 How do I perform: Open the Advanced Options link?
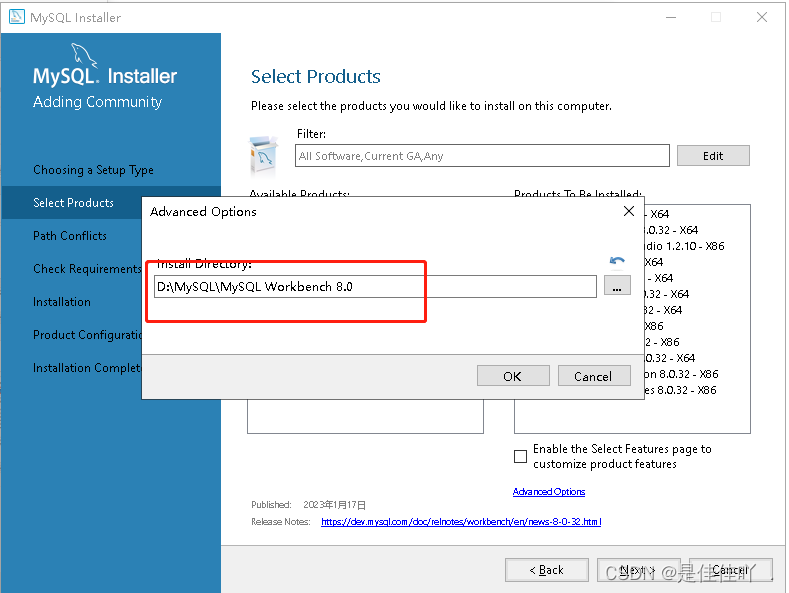click(548, 492)
